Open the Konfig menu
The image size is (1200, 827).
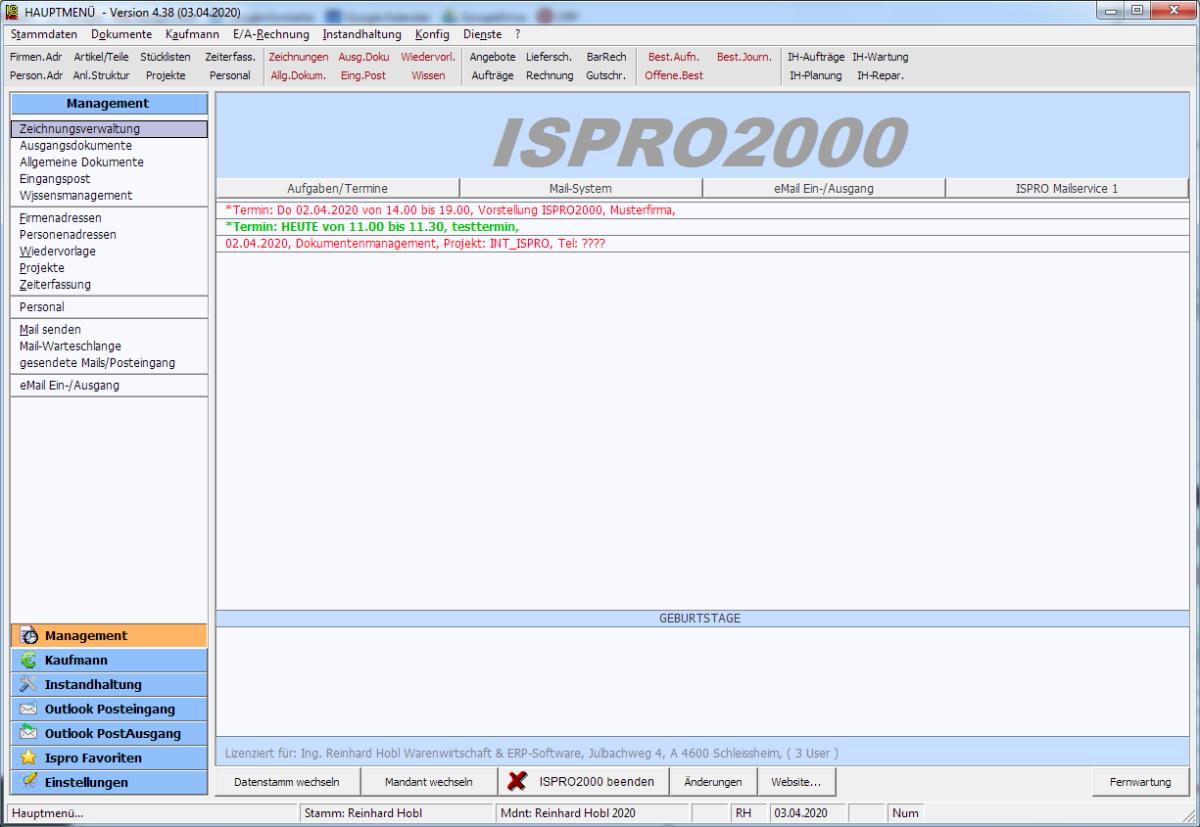[x=433, y=35]
